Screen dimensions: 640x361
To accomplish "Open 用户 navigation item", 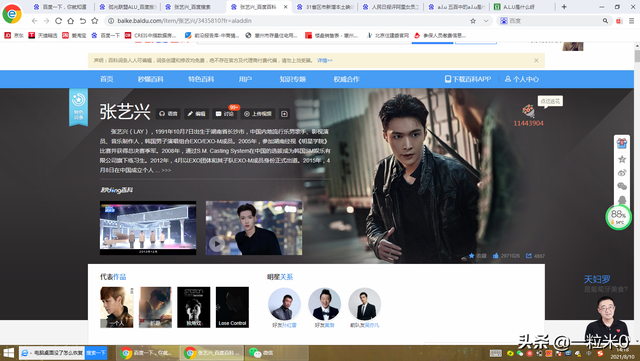I will click(245, 79).
